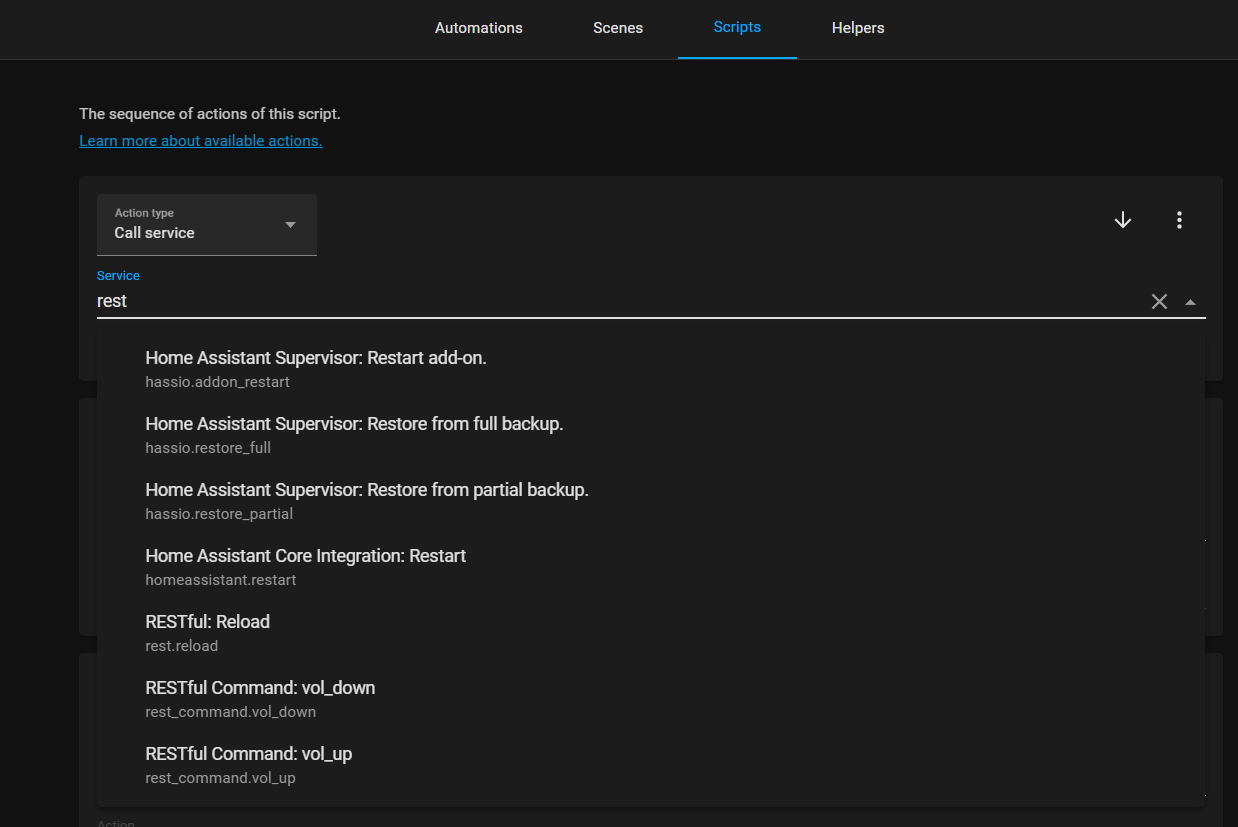Image resolution: width=1238 pixels, height=827 pixels.
Task: Open the action overflow menu
Action: tap(1179, 219)
